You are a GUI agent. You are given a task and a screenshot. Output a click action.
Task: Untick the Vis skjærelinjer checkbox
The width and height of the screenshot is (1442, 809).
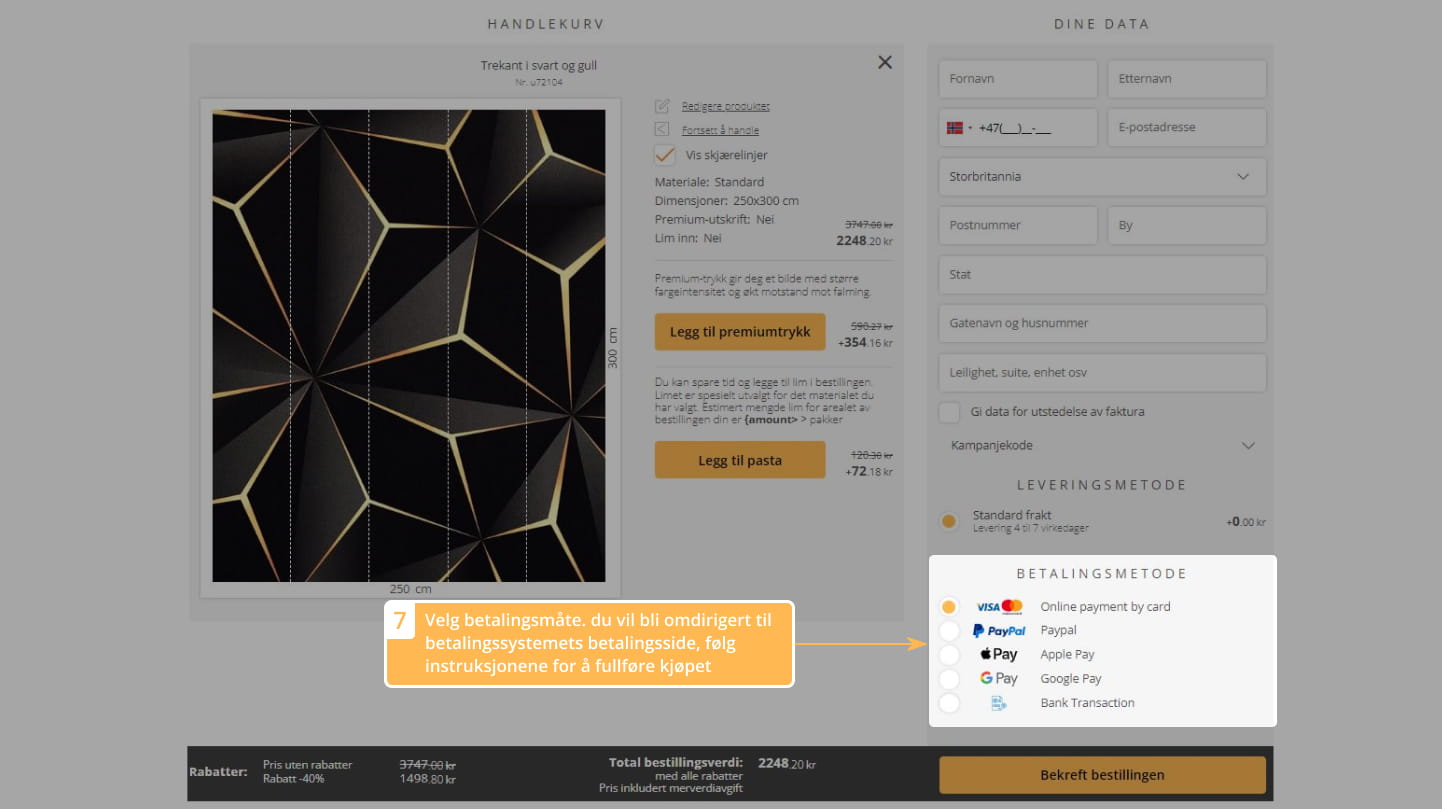665,155
